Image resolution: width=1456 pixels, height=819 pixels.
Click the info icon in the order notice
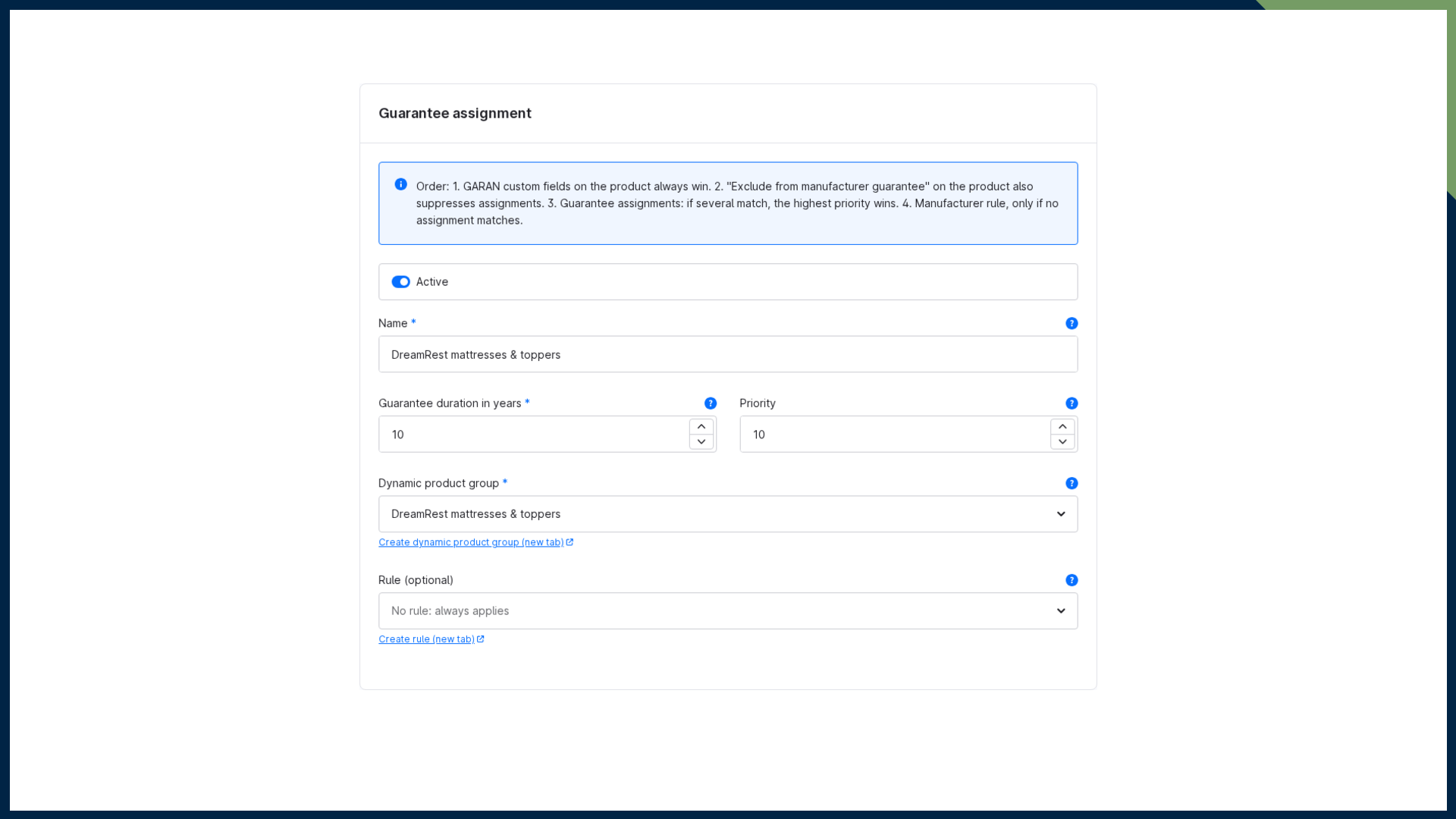(401, 184)
